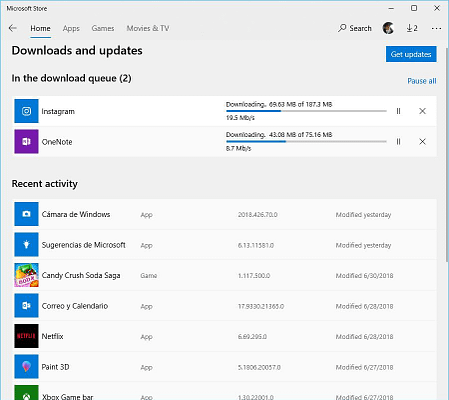This screenshot has width=449, height=400.
Task: Click the Instagram app icon
Action: 26,111
